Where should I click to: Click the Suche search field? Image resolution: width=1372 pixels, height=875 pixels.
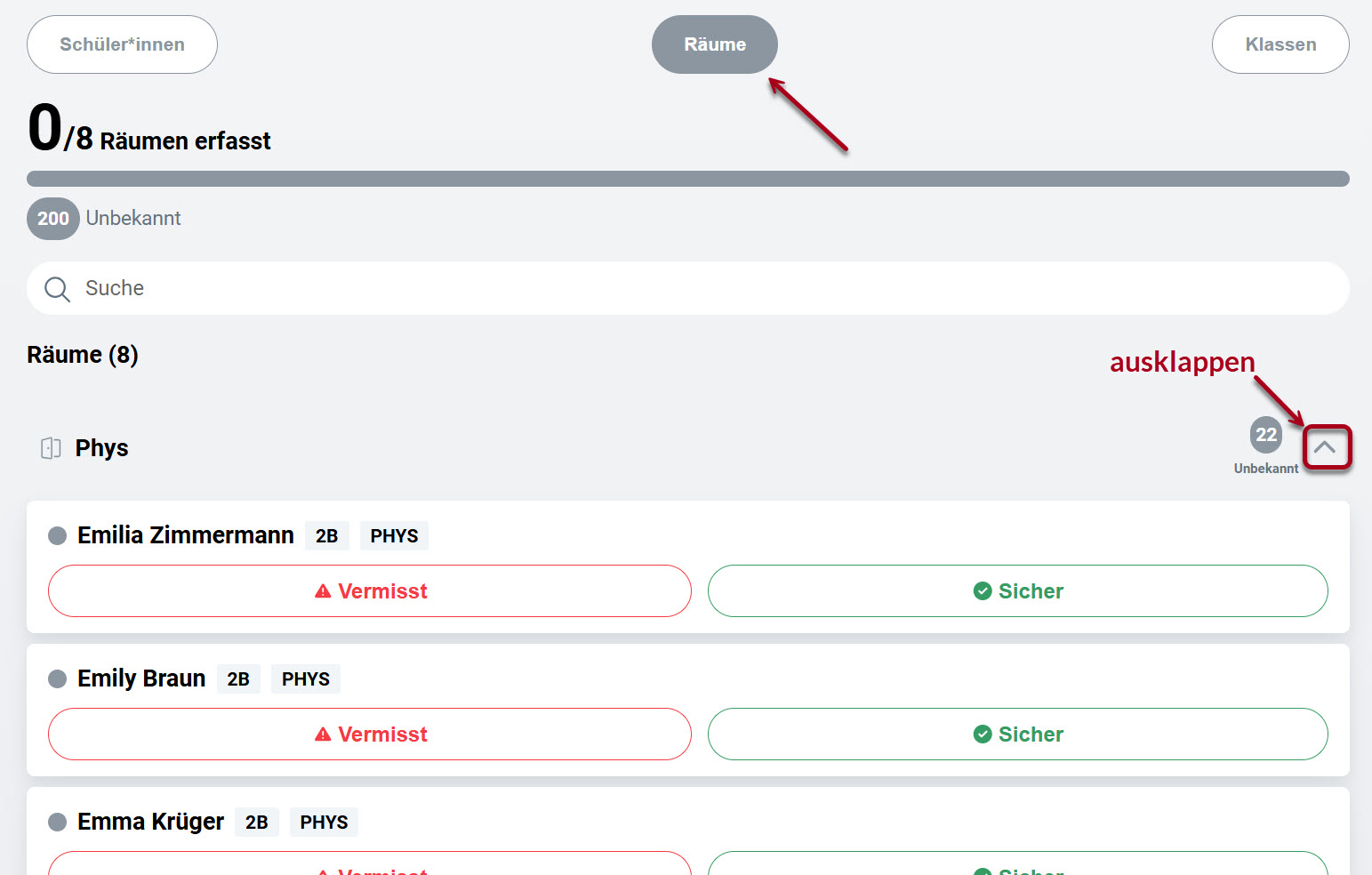pyautogui.click(x=694, y=288)
